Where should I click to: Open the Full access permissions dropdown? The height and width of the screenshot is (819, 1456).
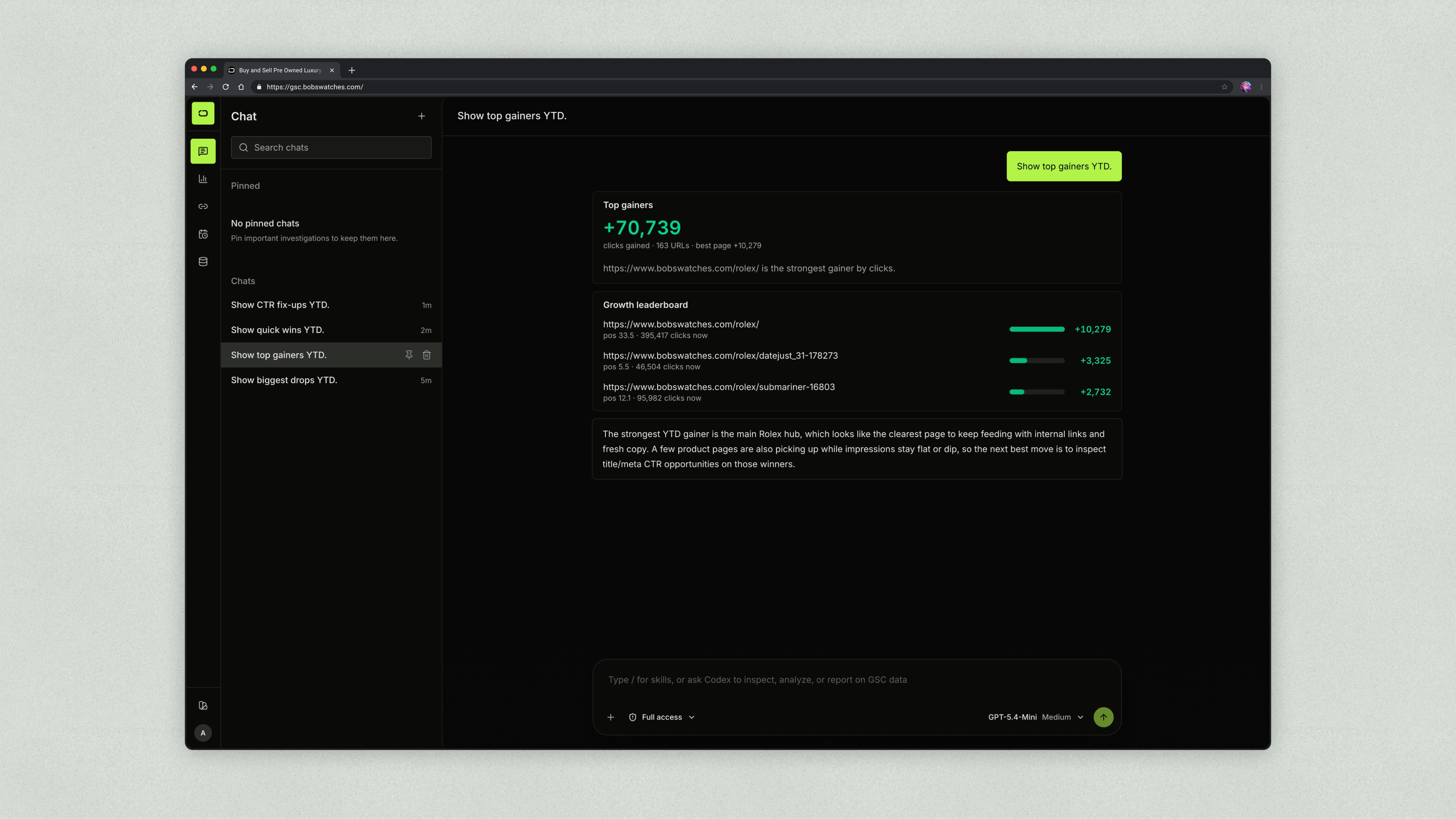(662, 717)
